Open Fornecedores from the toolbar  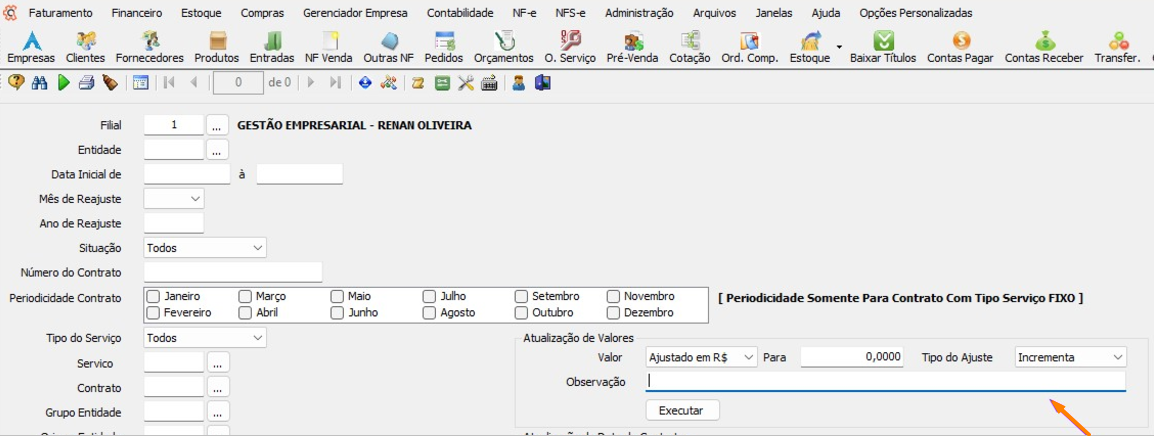point(151,47)
